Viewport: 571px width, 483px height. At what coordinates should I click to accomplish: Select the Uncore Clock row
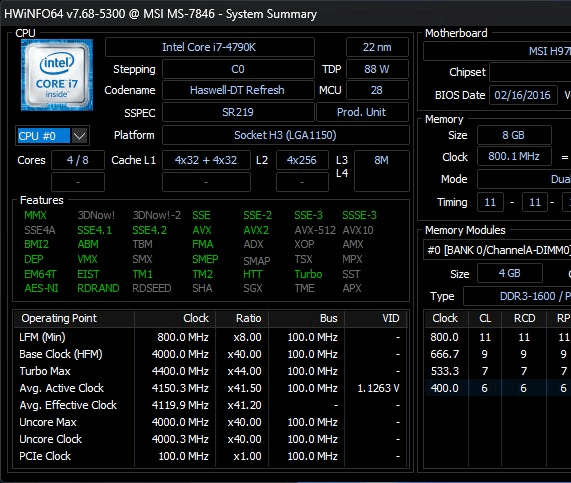tap(210, 439)
